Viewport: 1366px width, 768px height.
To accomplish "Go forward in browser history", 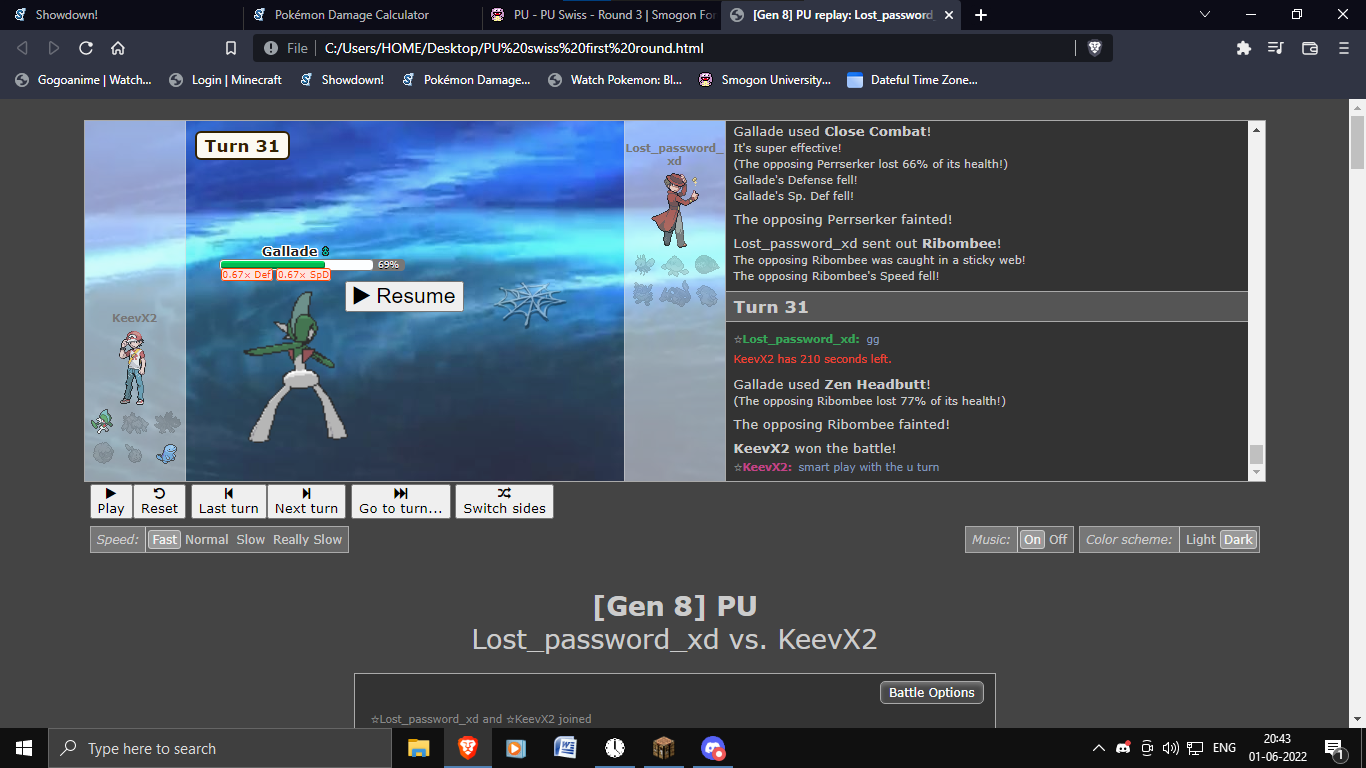I will coord(54,48).
